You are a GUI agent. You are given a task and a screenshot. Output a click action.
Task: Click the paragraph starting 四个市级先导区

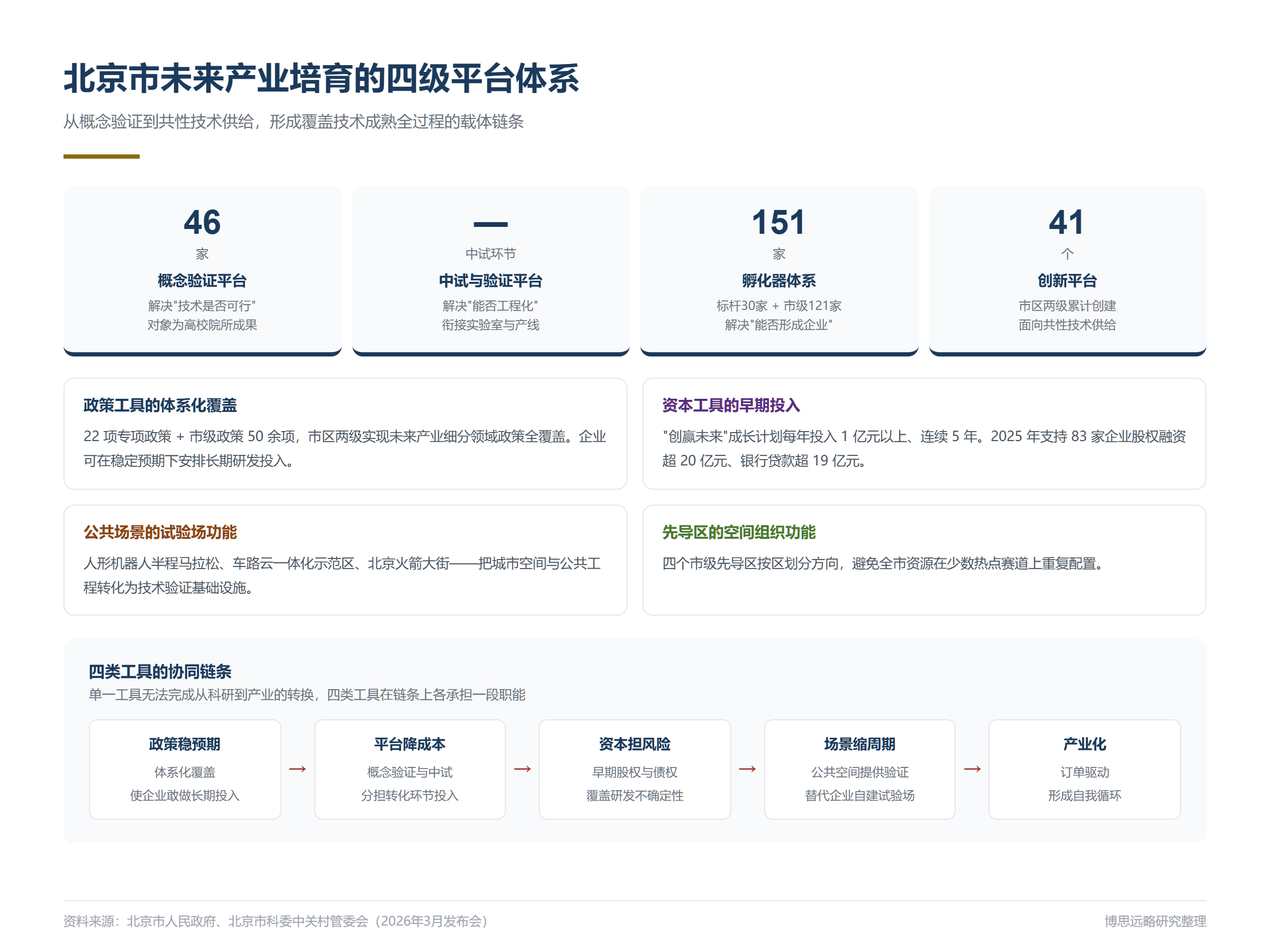tap(884, 563)
